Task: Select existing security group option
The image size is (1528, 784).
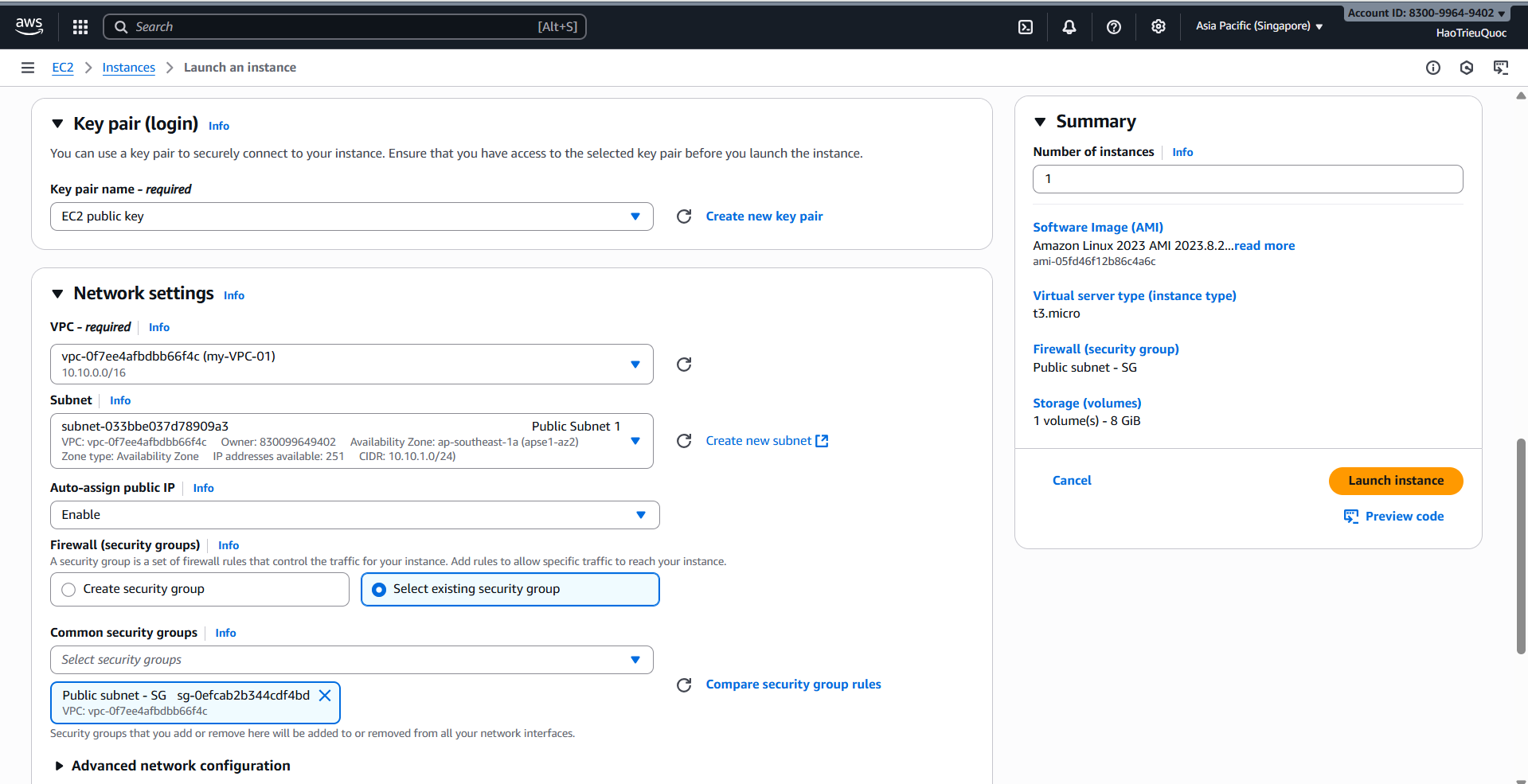Action: pyautogui.click(x=379, y=589)
